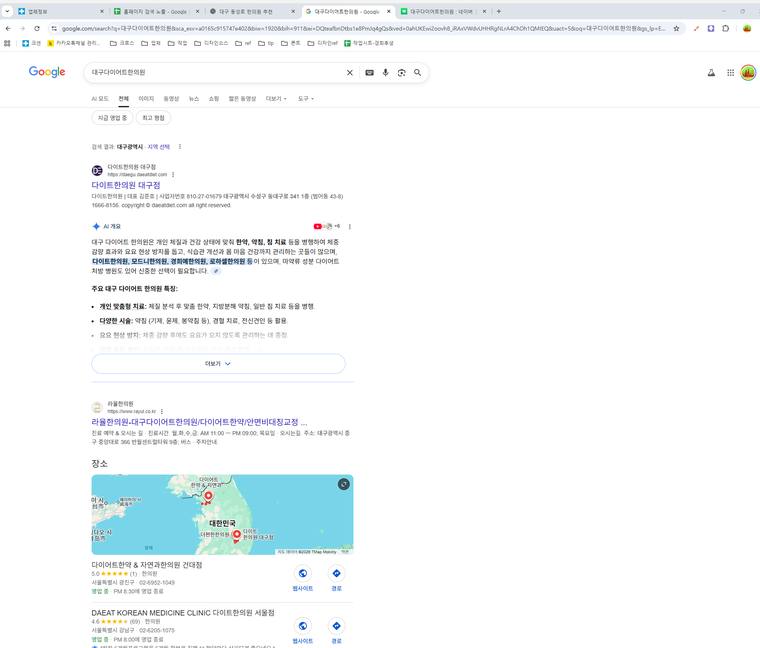Click the Seoul map pin marker
The image size is (760, 648).
(x=208, y=496)
